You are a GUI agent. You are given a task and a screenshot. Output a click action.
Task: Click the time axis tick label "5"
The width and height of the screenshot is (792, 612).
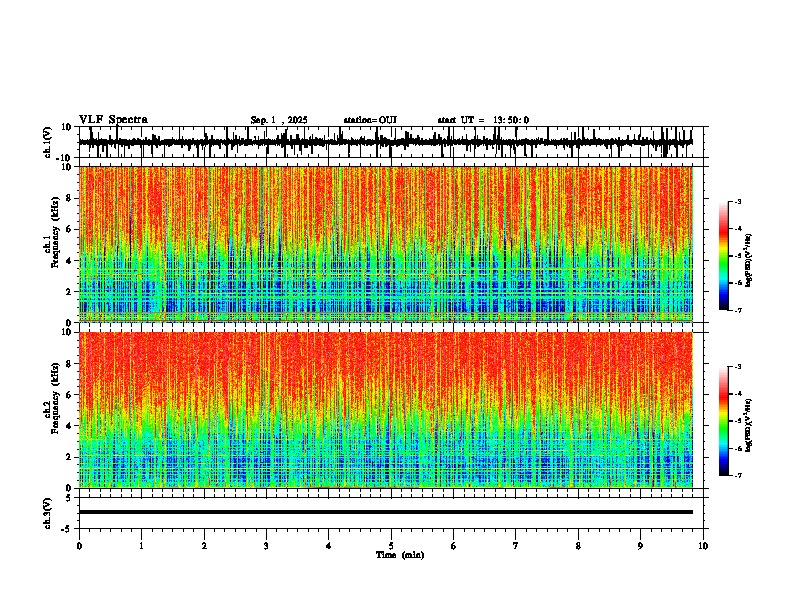pyautogui.click(x=391, y=546)
